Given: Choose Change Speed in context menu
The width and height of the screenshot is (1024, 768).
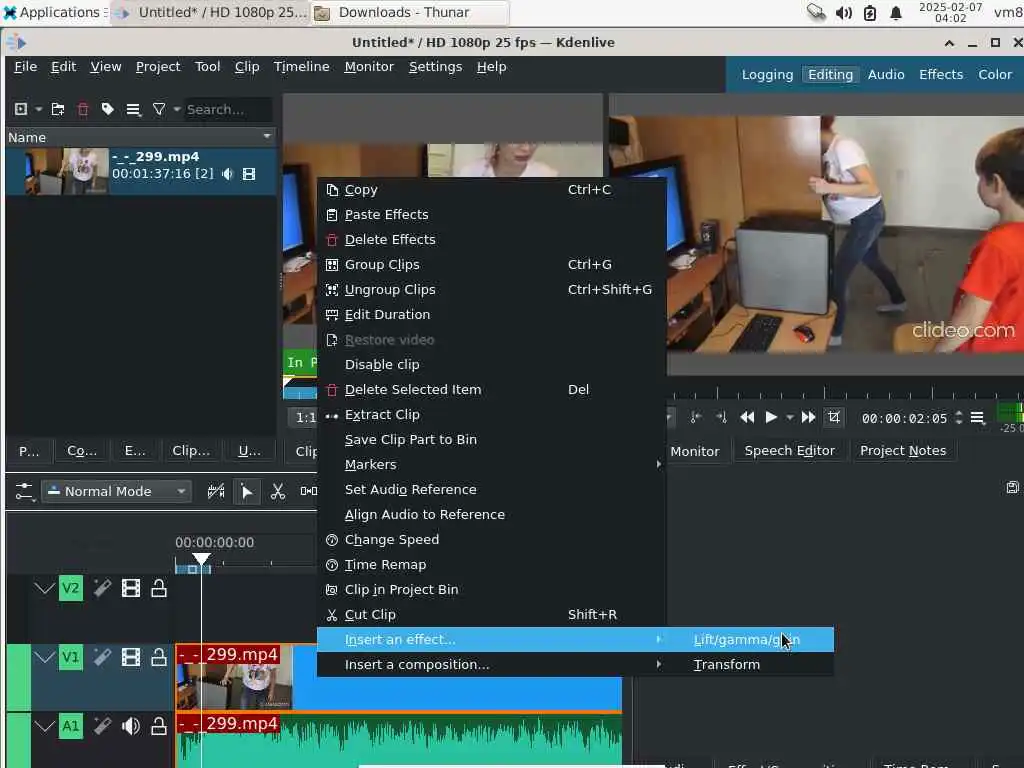Looking at the screenshot, I should [x=491, y=539].
